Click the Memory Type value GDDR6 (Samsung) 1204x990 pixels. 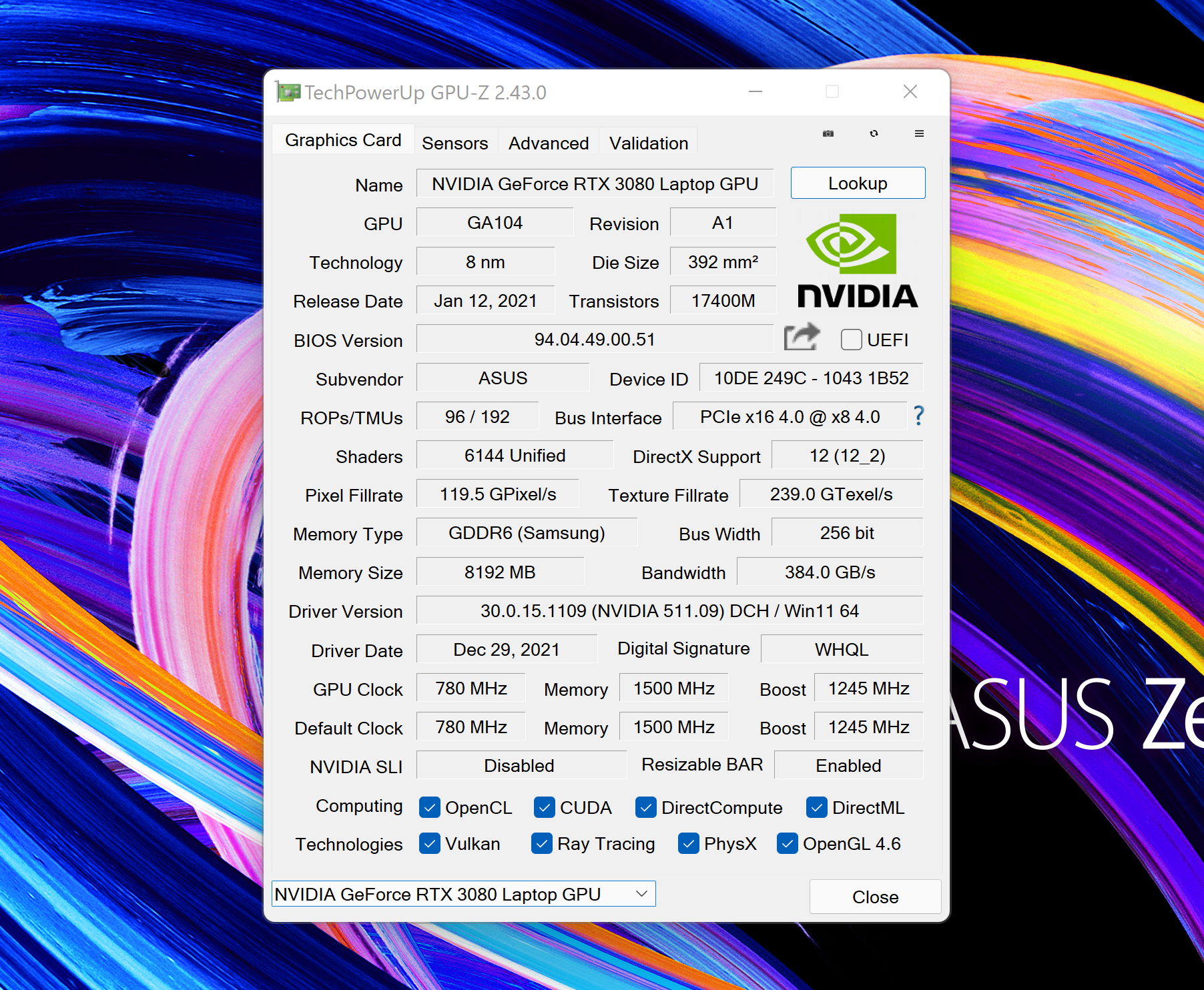point(527,532)
